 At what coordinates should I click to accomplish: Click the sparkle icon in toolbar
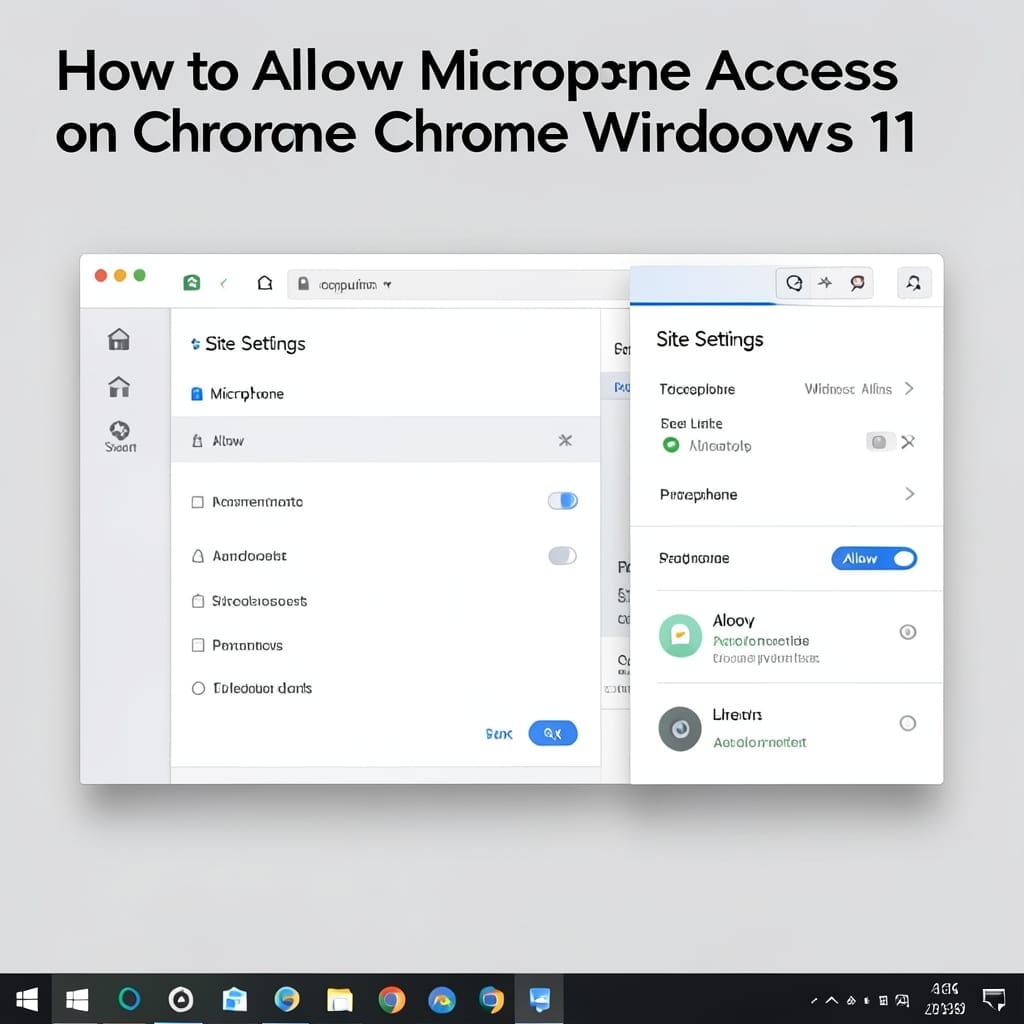pyautogui.click(x=825, y=283)
